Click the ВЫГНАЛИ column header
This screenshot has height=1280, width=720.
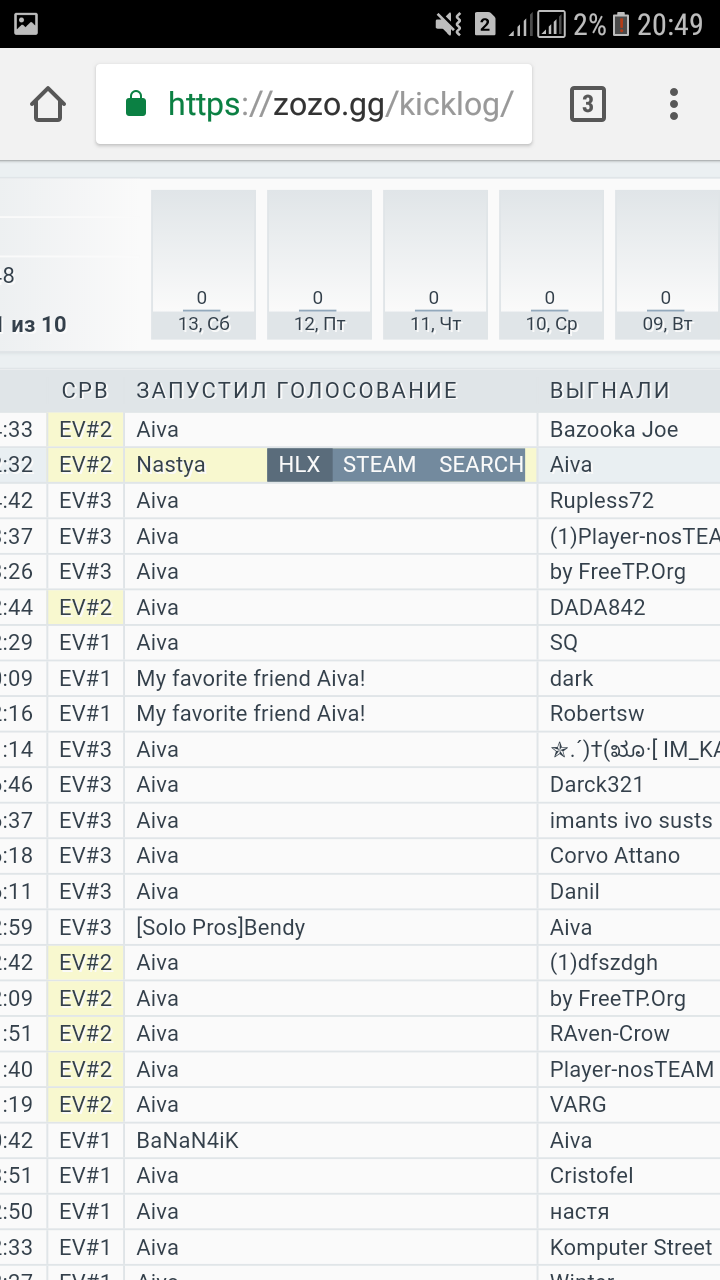(610, 391)
